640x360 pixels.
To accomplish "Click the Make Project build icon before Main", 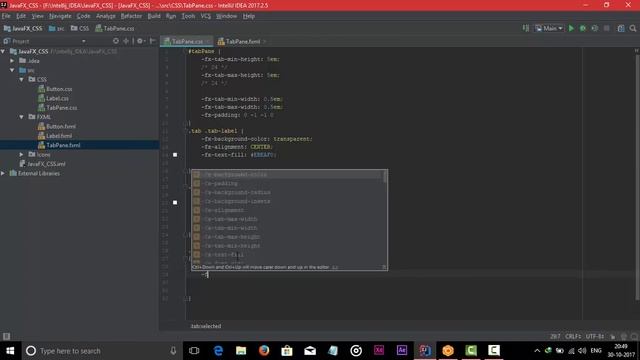I will (x=526, y=28).
